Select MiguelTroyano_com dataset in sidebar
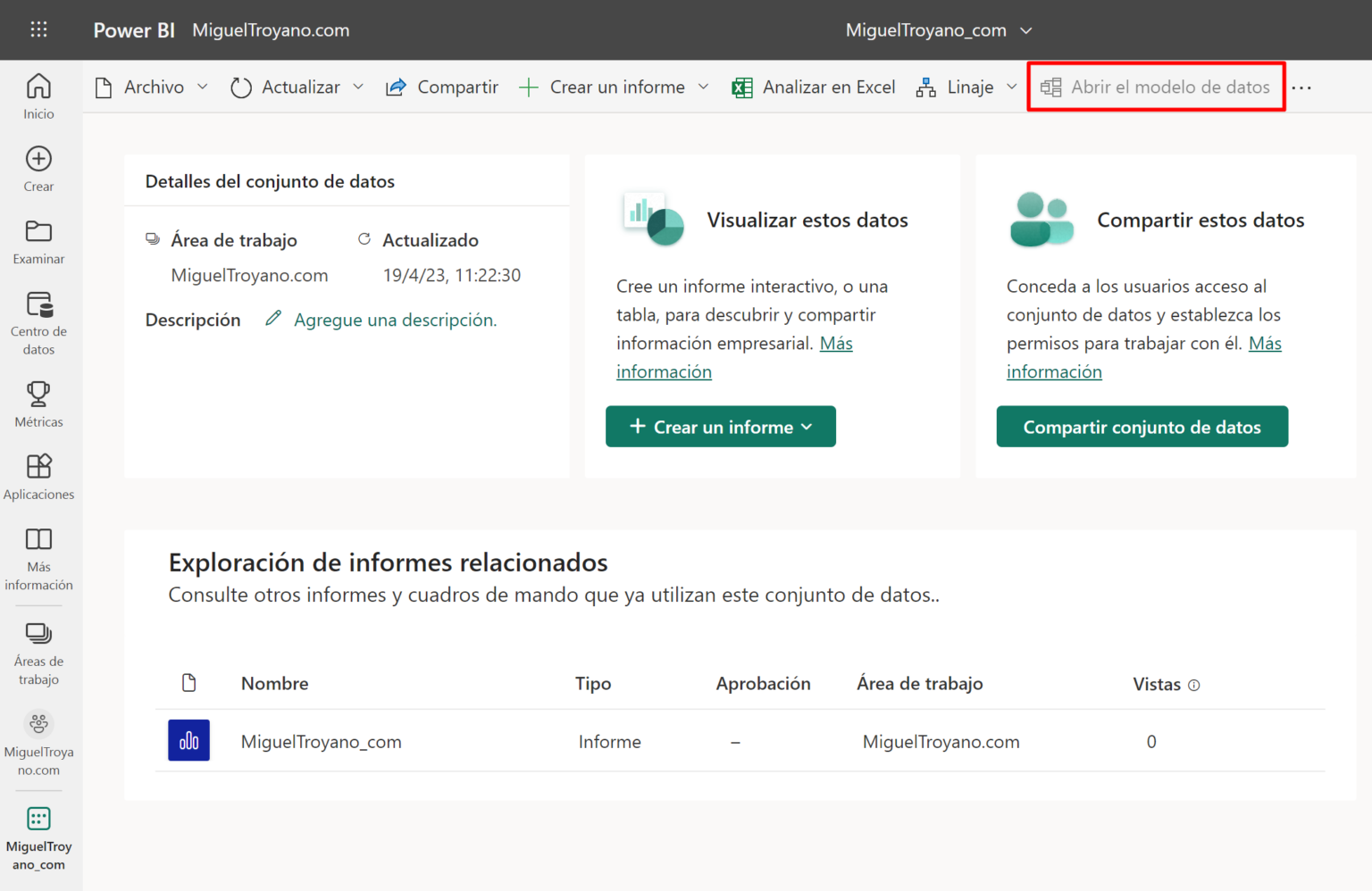Viewport: 1372px width, 891px height. 38,839
